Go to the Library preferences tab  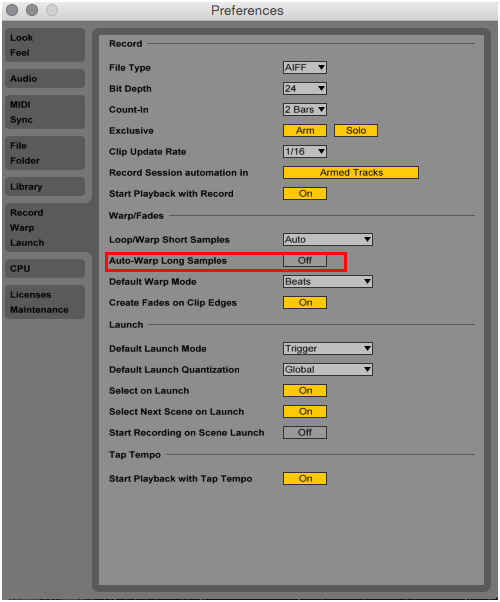[45, 187]
